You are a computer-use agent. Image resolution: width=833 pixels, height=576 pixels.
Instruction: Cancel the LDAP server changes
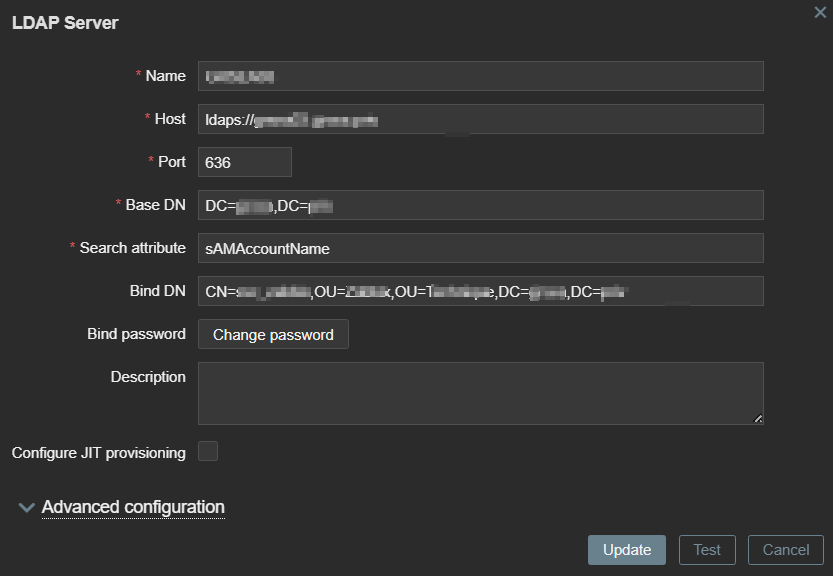pos(785,549)
